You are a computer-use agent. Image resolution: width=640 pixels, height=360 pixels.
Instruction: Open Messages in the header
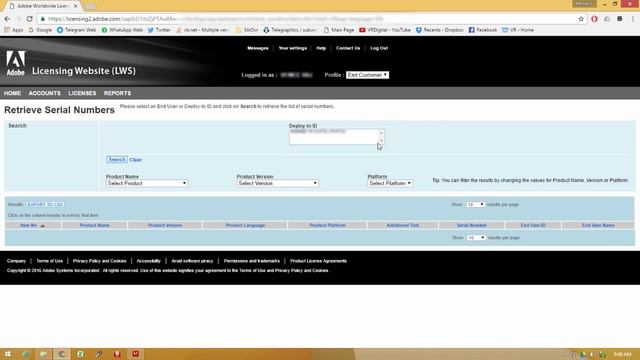[x=258, y=48]
